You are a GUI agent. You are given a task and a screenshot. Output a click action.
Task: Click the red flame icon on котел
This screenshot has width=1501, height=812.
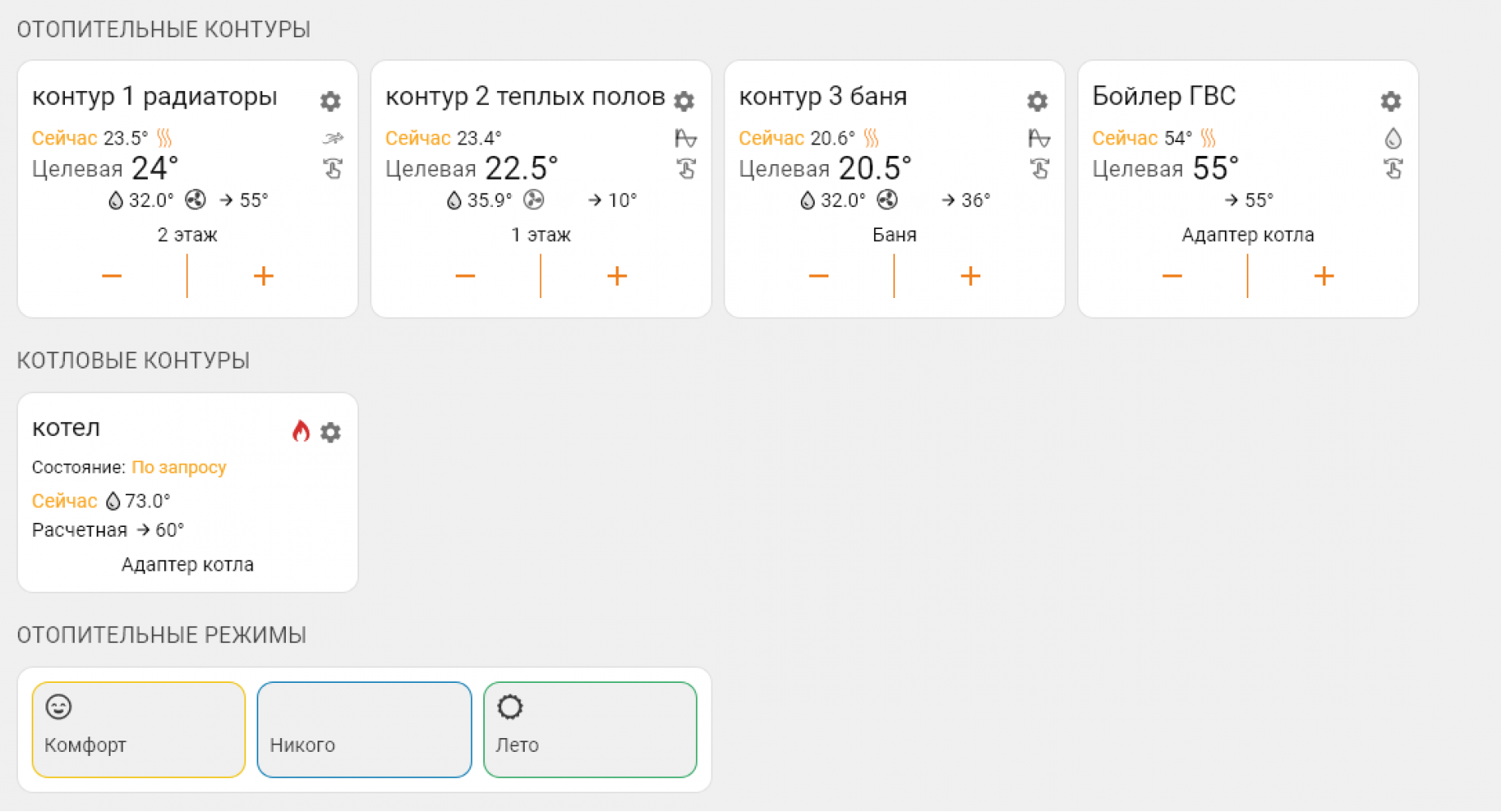tap(301, 430)
